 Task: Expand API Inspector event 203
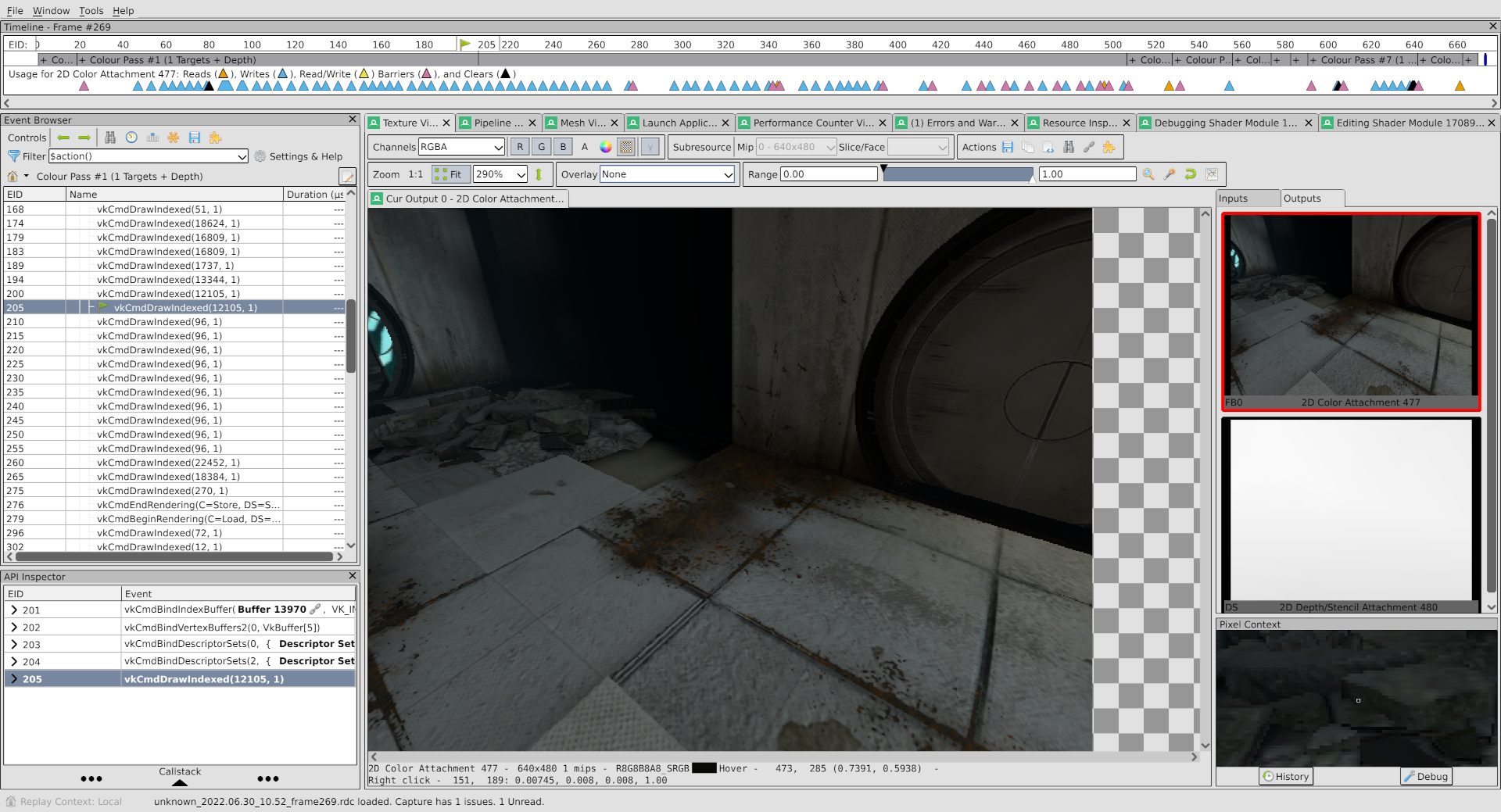[14, 645]
